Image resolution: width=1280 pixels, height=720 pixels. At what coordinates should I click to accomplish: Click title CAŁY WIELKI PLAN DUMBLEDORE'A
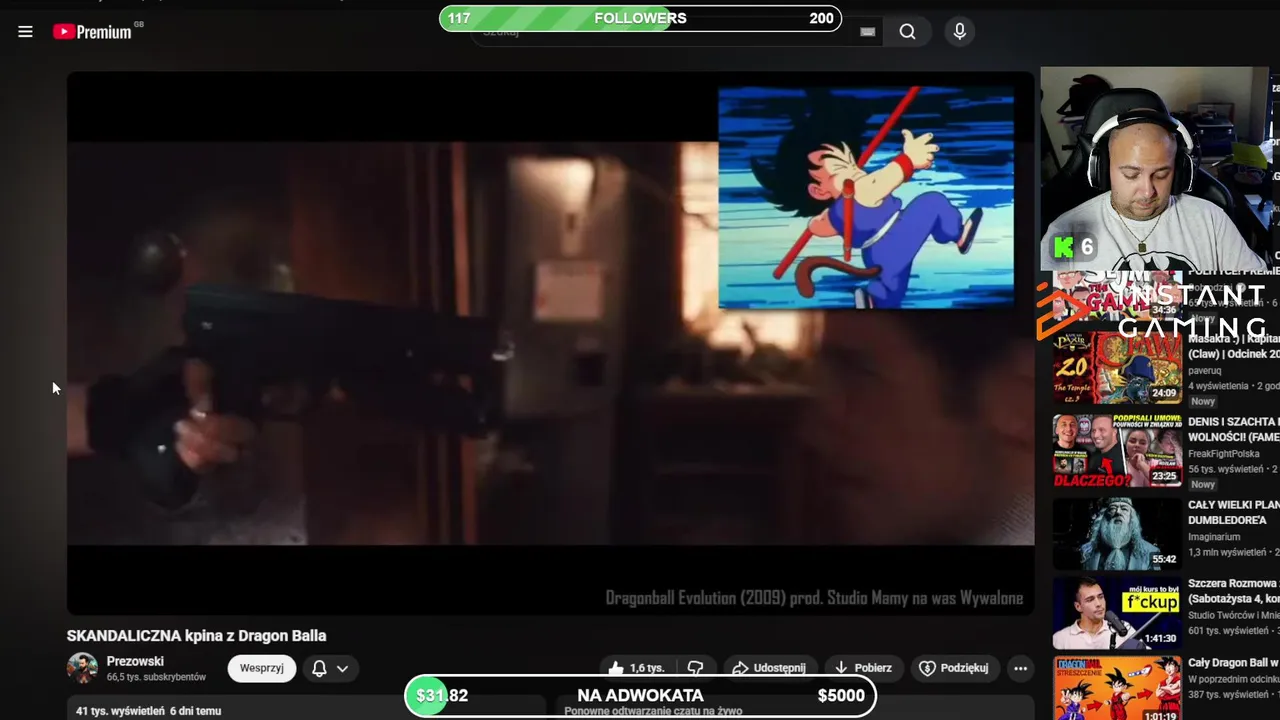[x=1233, y=513]
